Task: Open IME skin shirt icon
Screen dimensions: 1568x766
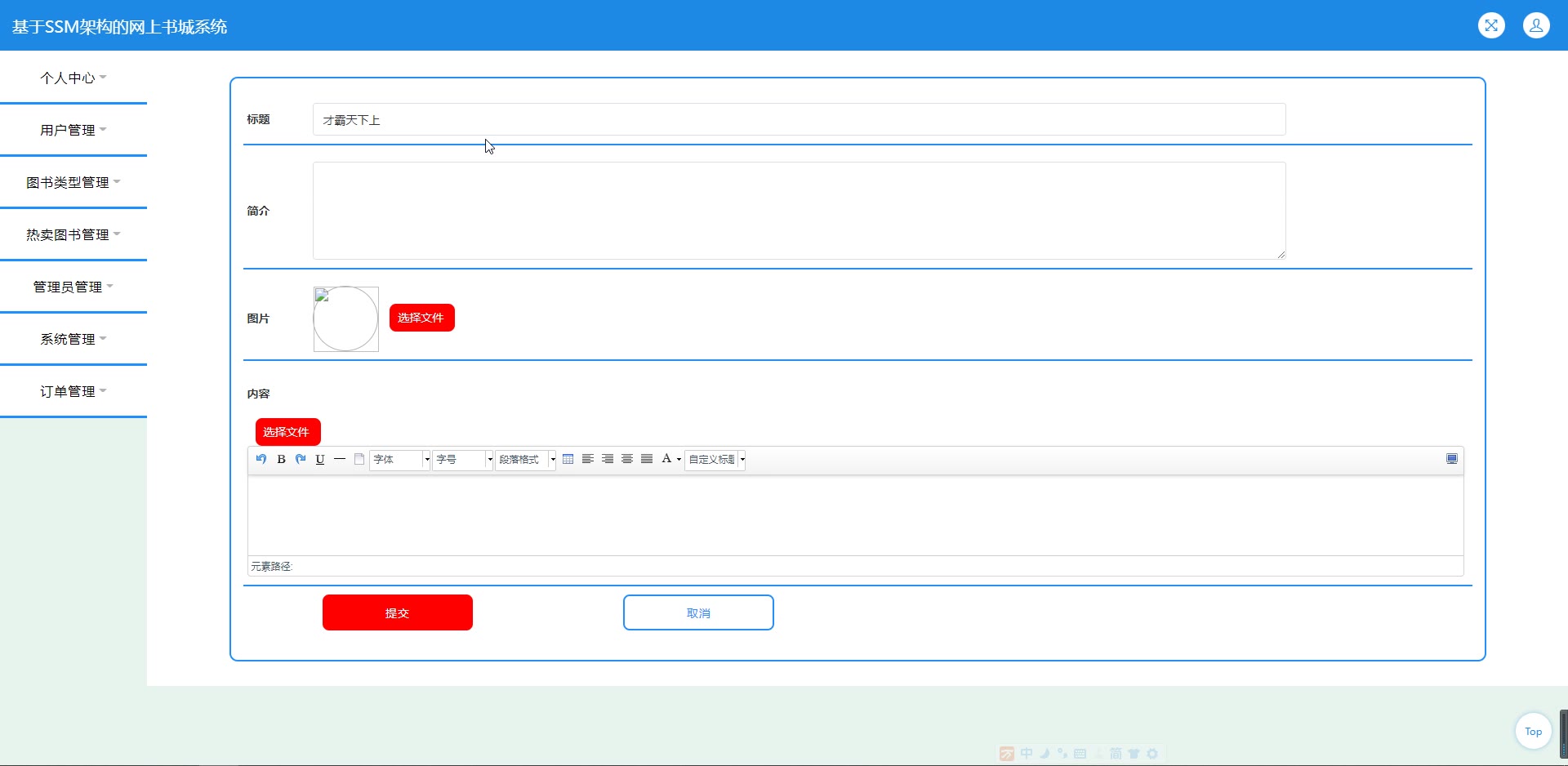Action: 1134,753
